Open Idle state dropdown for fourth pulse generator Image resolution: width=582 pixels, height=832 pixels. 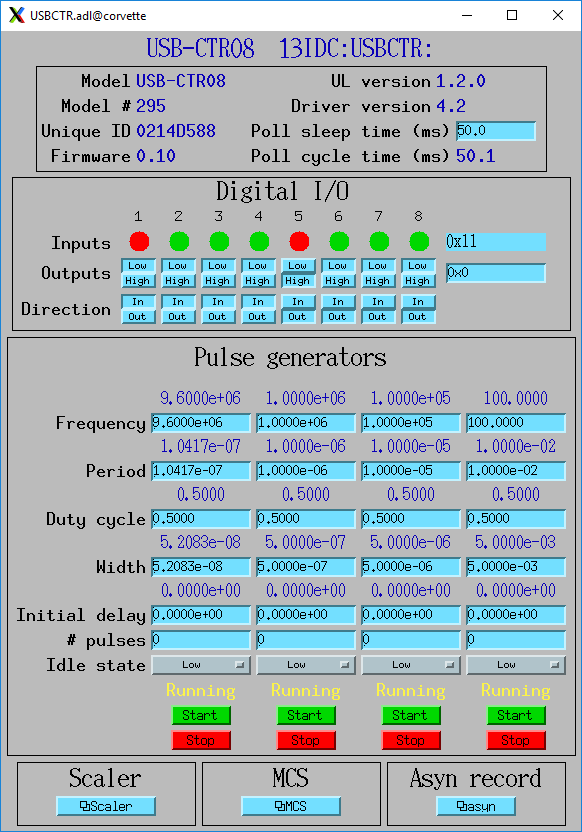(516, 665)
